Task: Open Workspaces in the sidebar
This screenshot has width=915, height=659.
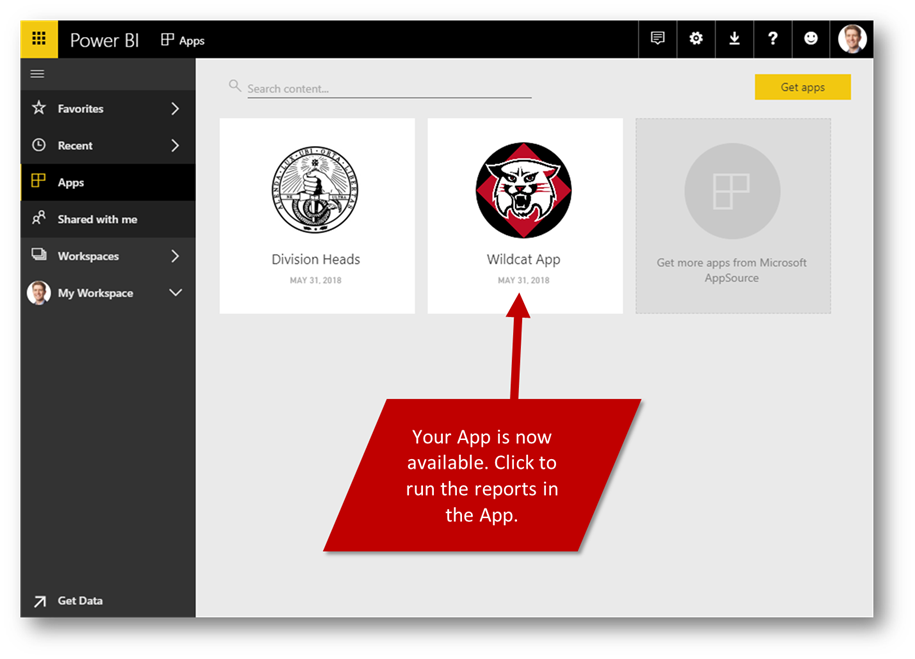Action: pyautogui.click(x=108, y=256)
